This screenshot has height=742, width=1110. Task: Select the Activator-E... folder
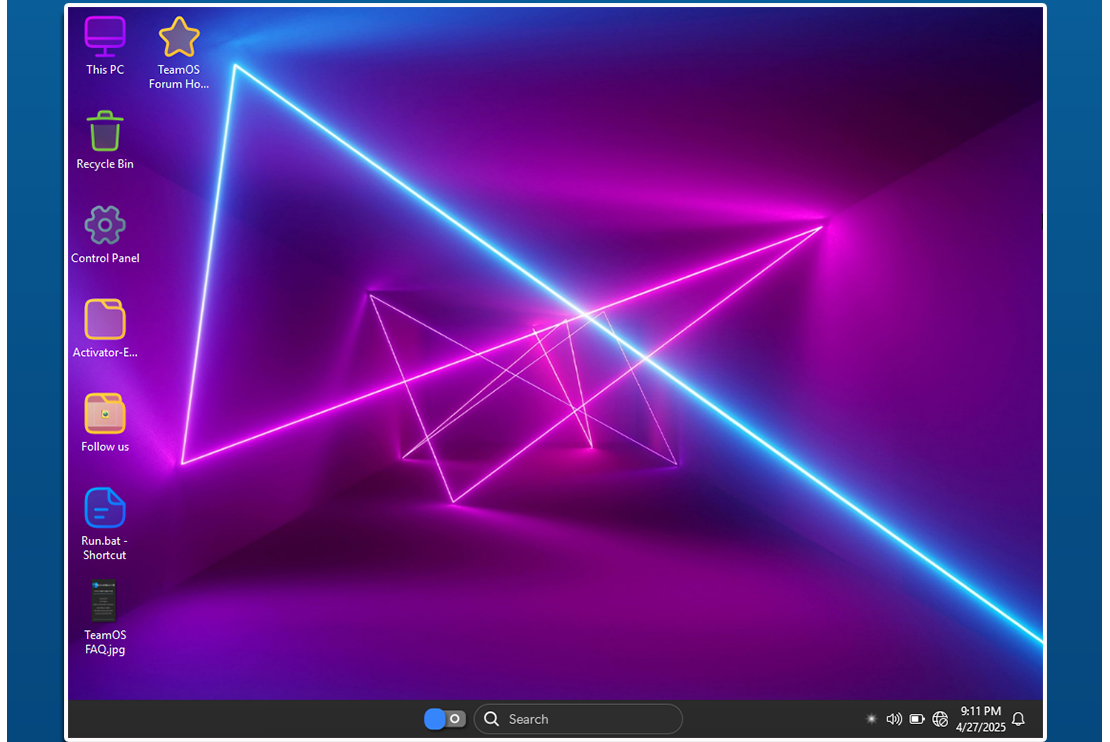coord(105,320)
